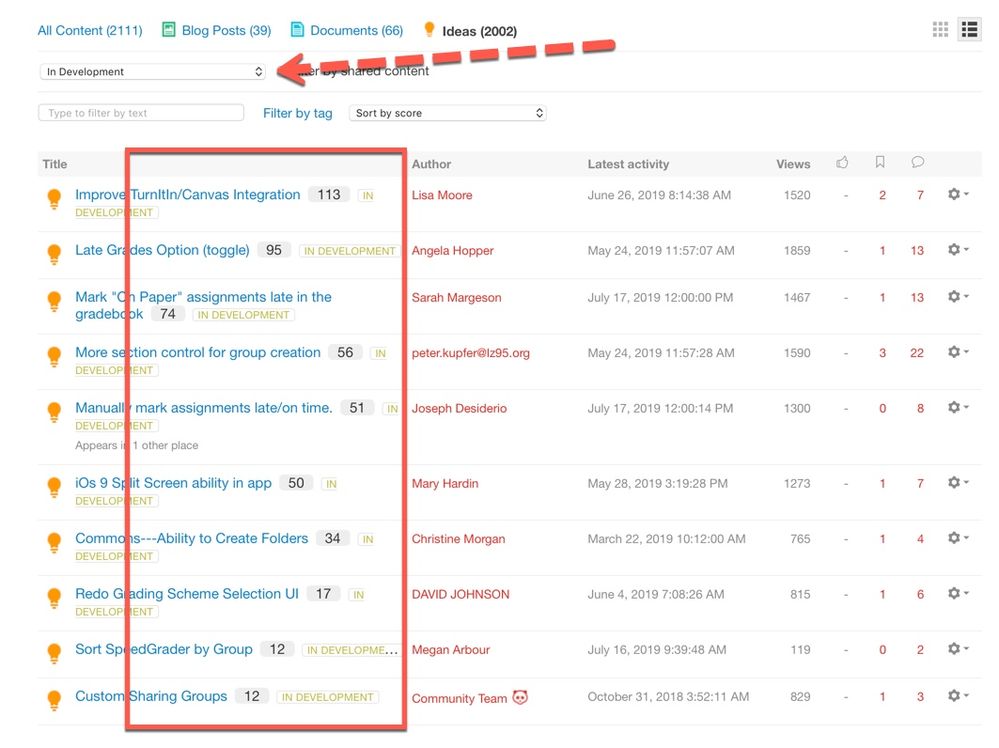Open gear menu for Custom Sharing Groups row
The width and height of the screenshot is (999, 748).
point(957,696)
